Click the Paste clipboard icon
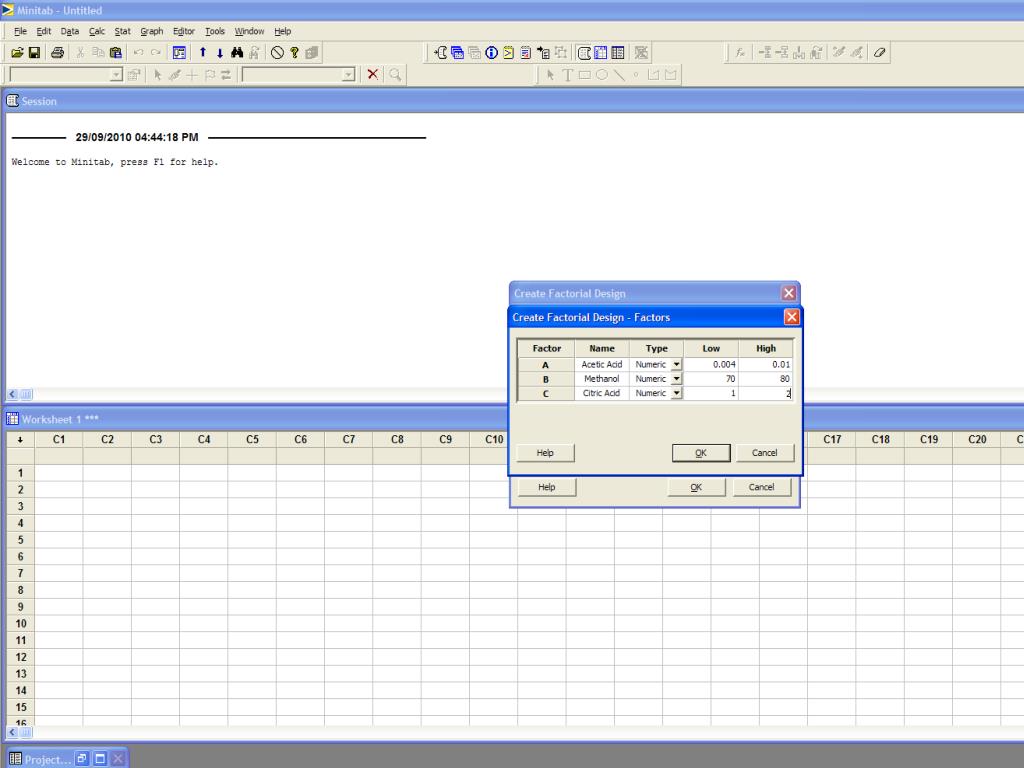 point(116,53)
